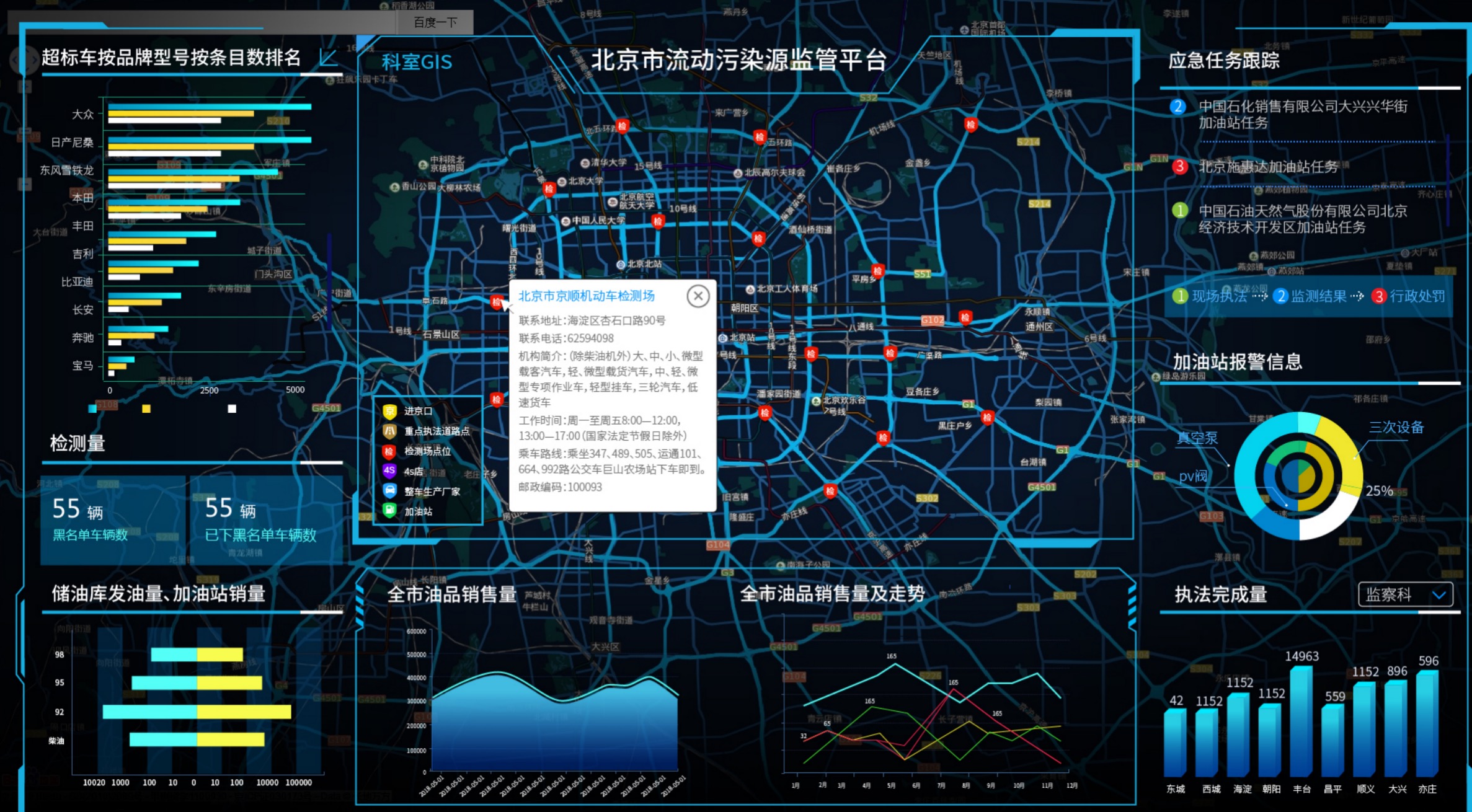Click the 检测场点位 legend icon
This screenshot has width=1472, height=812.
click(389, 451)
